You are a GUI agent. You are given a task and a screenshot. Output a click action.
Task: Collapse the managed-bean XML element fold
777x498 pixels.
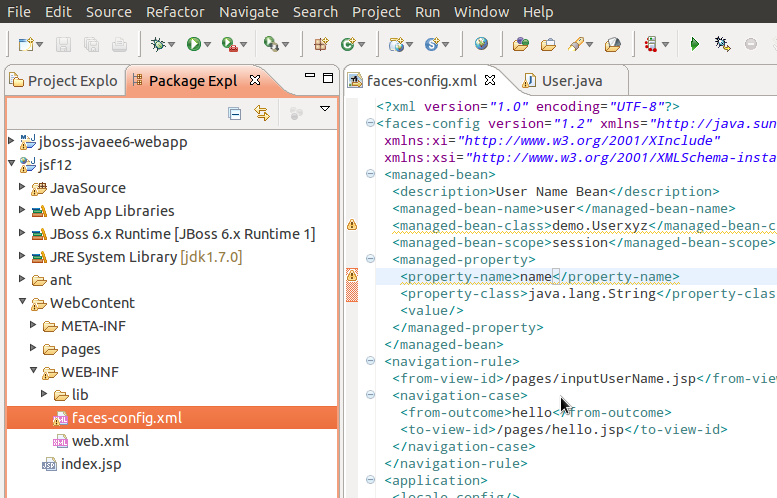click(371, 174)
